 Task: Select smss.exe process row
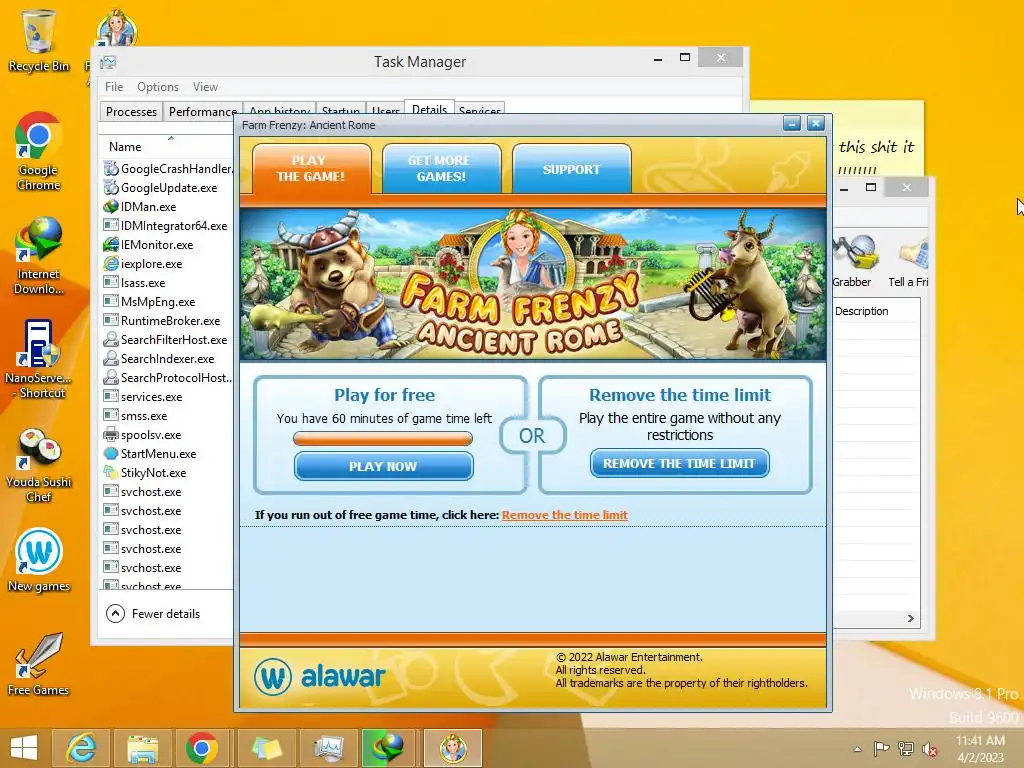[168, 415]
